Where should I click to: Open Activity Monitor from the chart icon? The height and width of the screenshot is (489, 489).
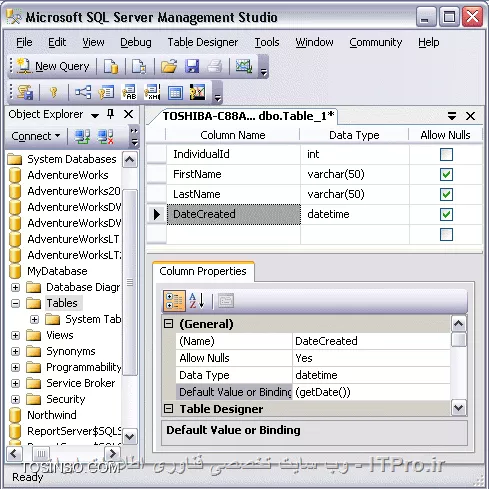pos(244,66)
